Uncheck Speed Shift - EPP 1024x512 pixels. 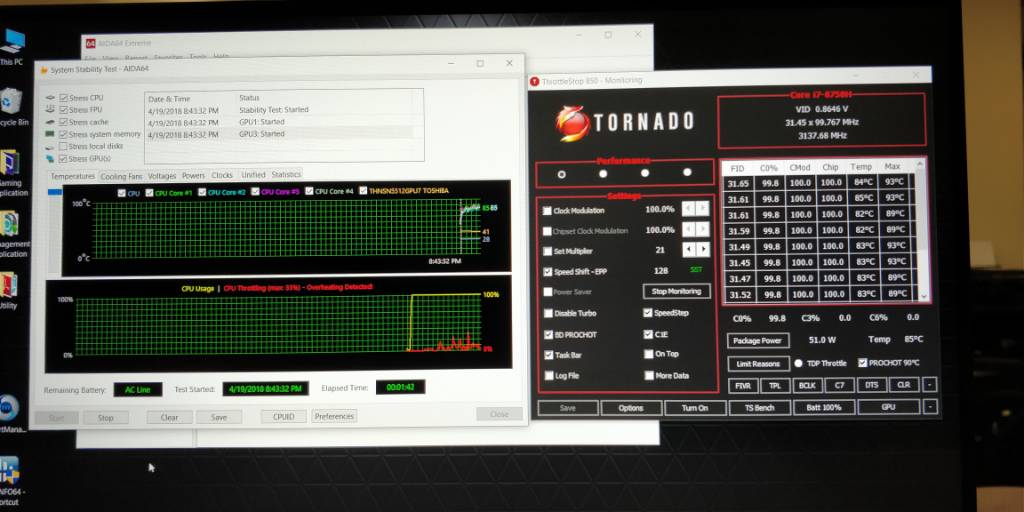tap(547, 272)
